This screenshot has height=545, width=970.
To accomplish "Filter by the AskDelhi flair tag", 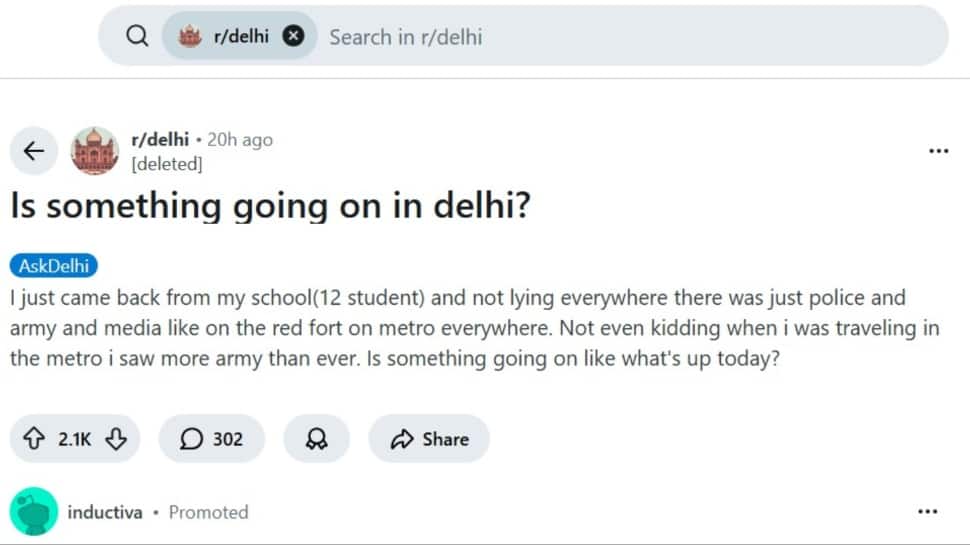I will tap(54, 266).
